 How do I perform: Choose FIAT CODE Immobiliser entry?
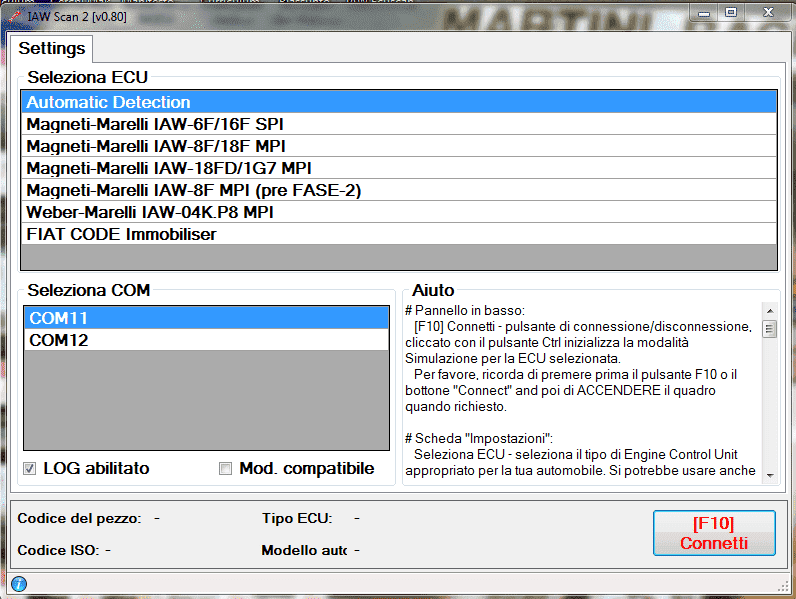pyautogui.click(x=399, y=234)
